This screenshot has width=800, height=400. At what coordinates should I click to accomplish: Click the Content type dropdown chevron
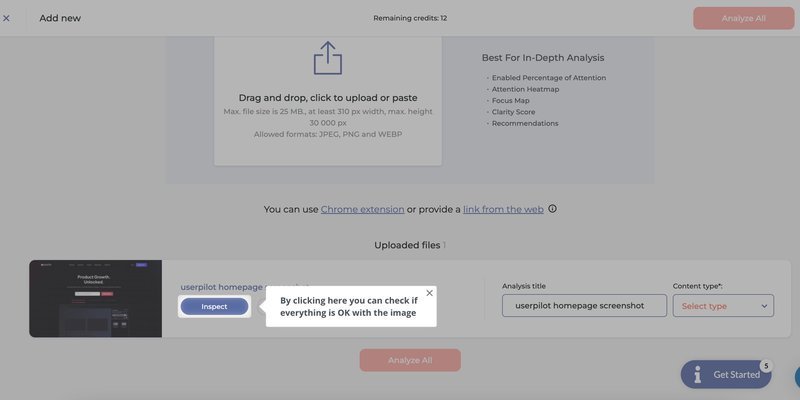[x=764, y=306]
